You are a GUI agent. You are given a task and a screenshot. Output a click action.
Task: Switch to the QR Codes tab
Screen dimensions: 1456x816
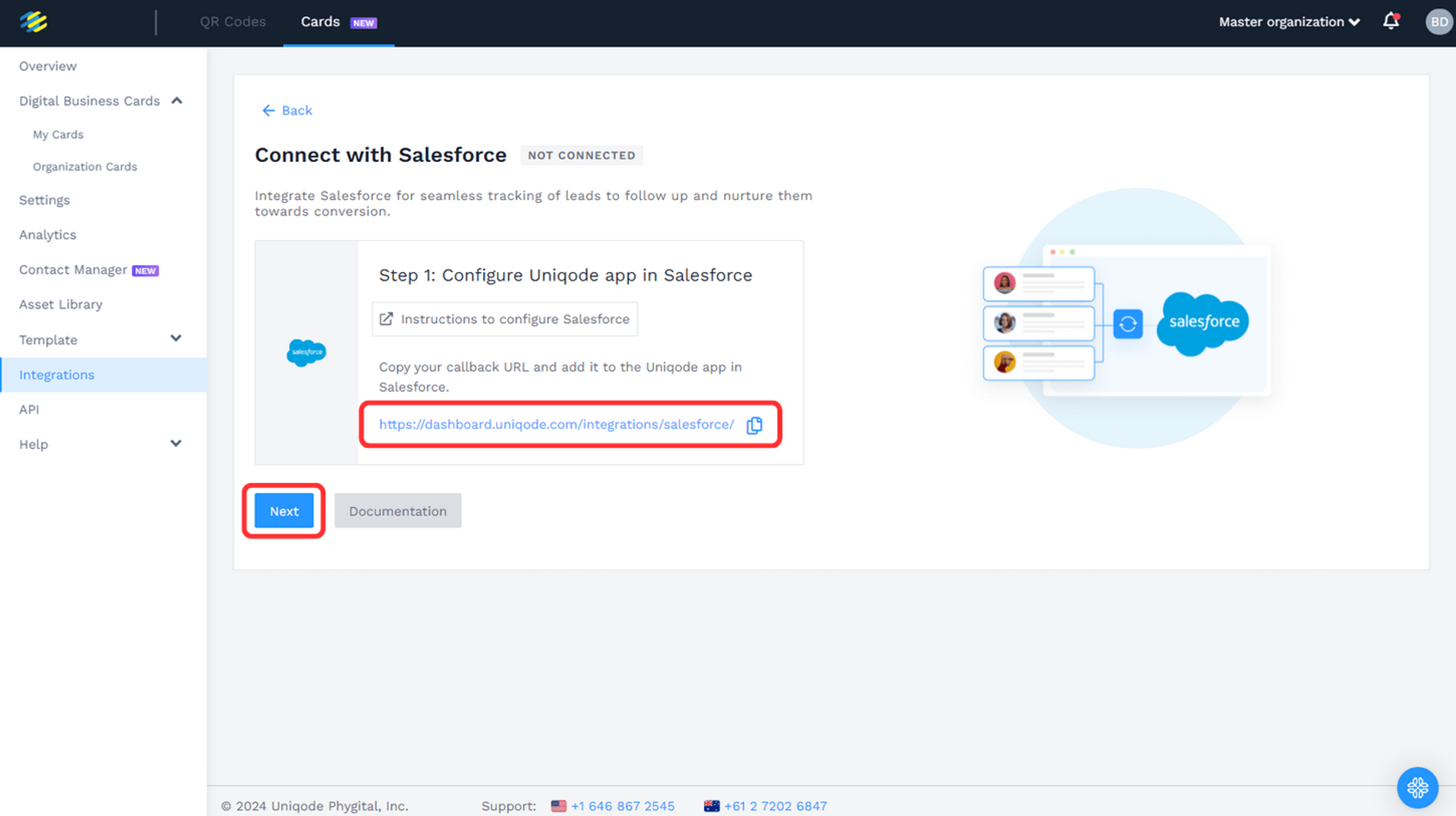click(x=233, y=22)
